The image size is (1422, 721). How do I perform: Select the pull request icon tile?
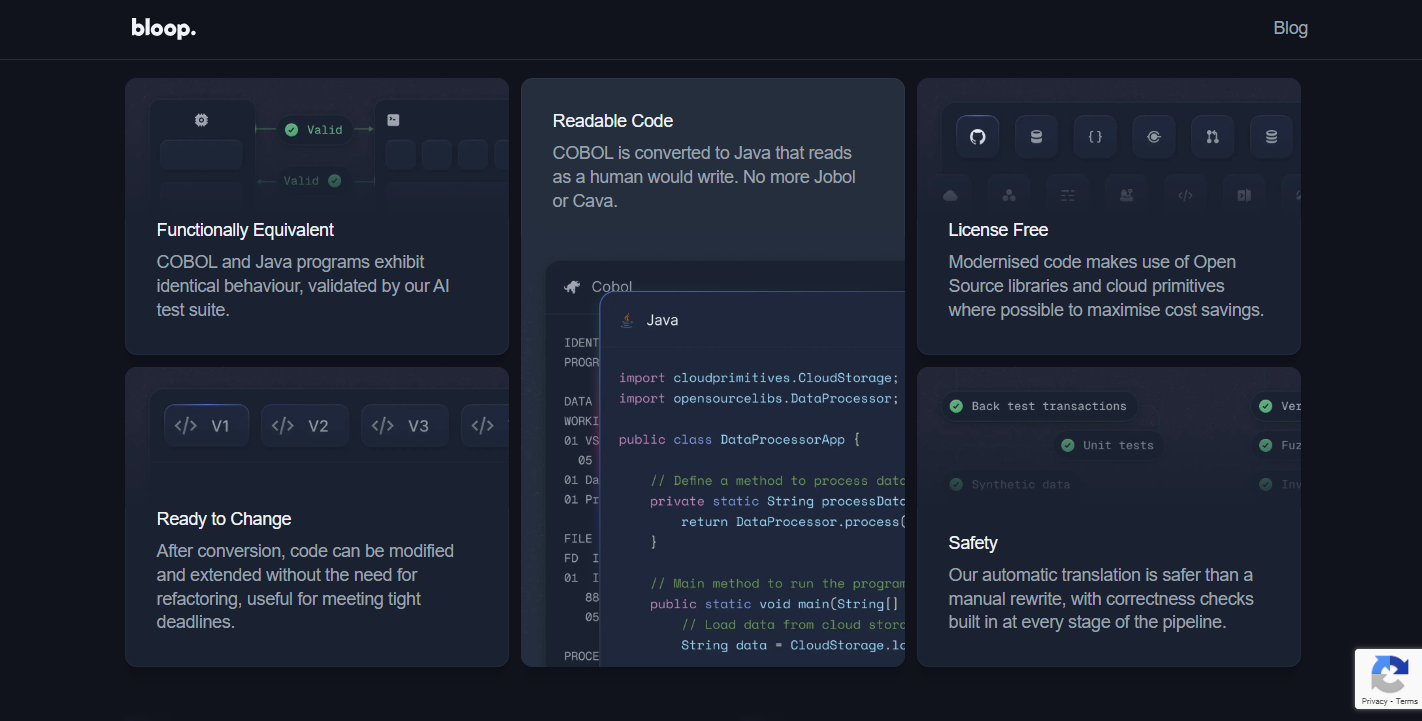tap(1213, 137)
